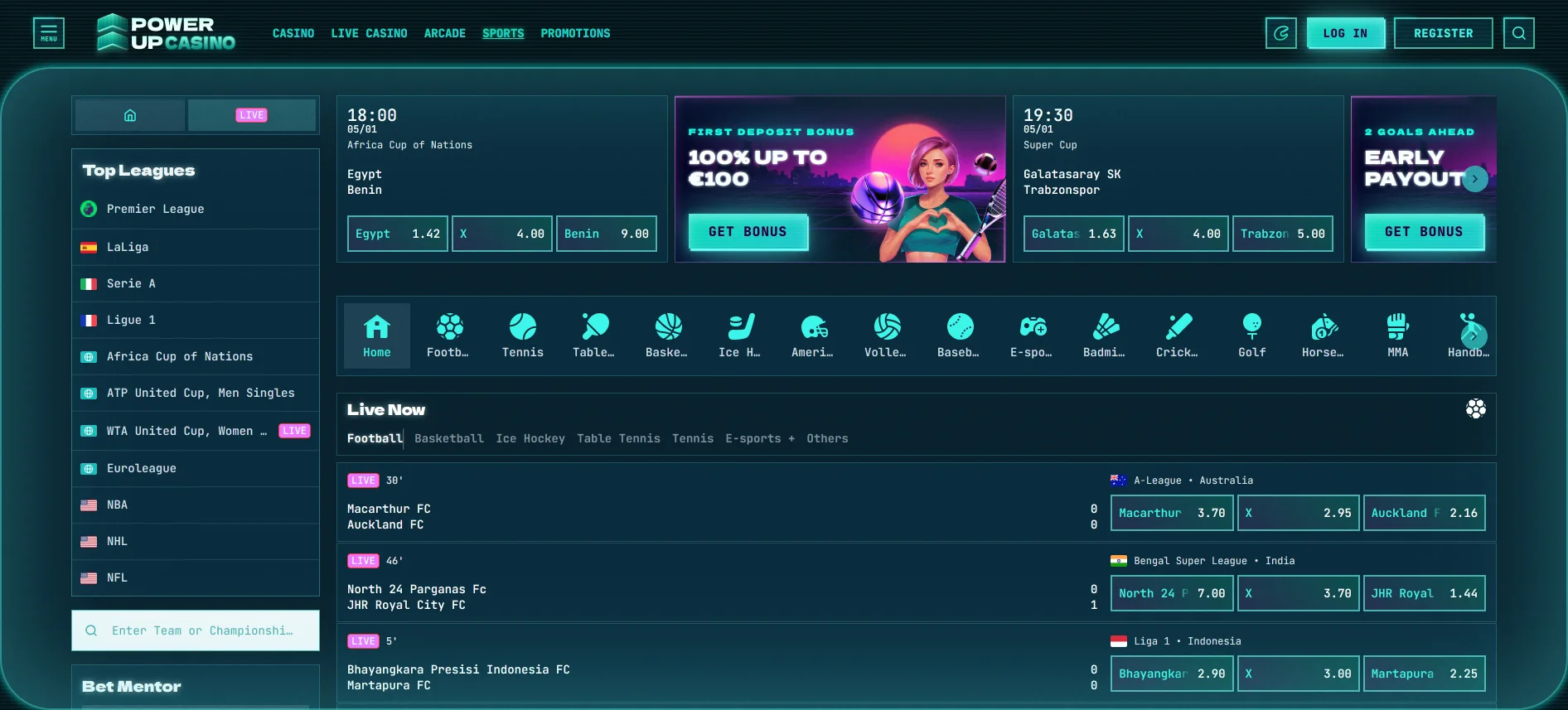
Task: Switch to Basketball tab in Live Now
Action: [449, 438]
